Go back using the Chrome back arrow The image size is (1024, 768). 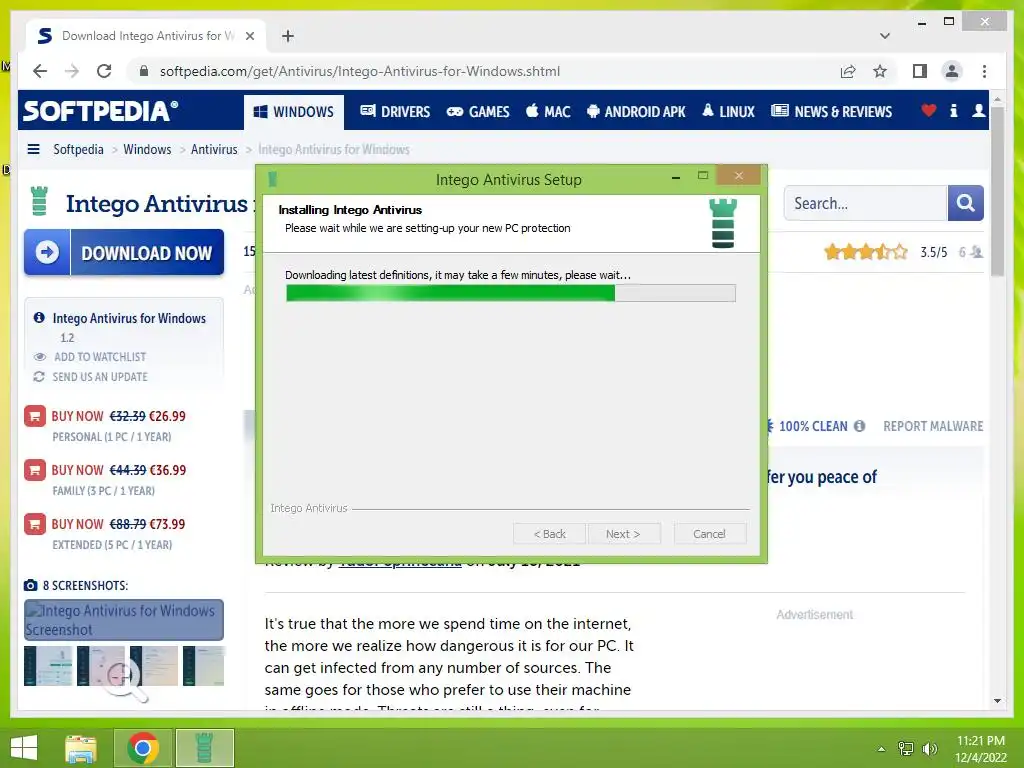coord(40,71)
